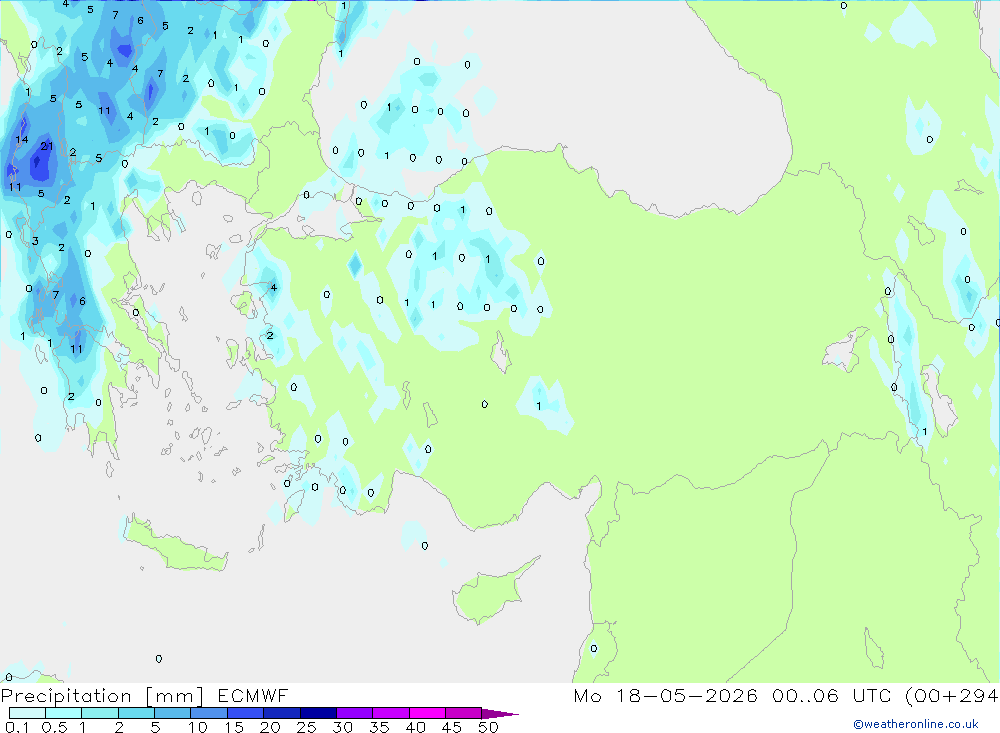Pick the 15–20 mm royal blue legend swatch
The width and height of the screenshot is (1000, 733).
[x=245, y=713]
